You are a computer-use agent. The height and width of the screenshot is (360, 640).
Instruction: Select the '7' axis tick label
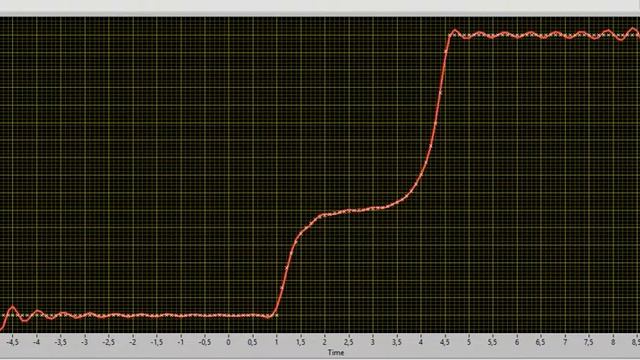point(565,342)
